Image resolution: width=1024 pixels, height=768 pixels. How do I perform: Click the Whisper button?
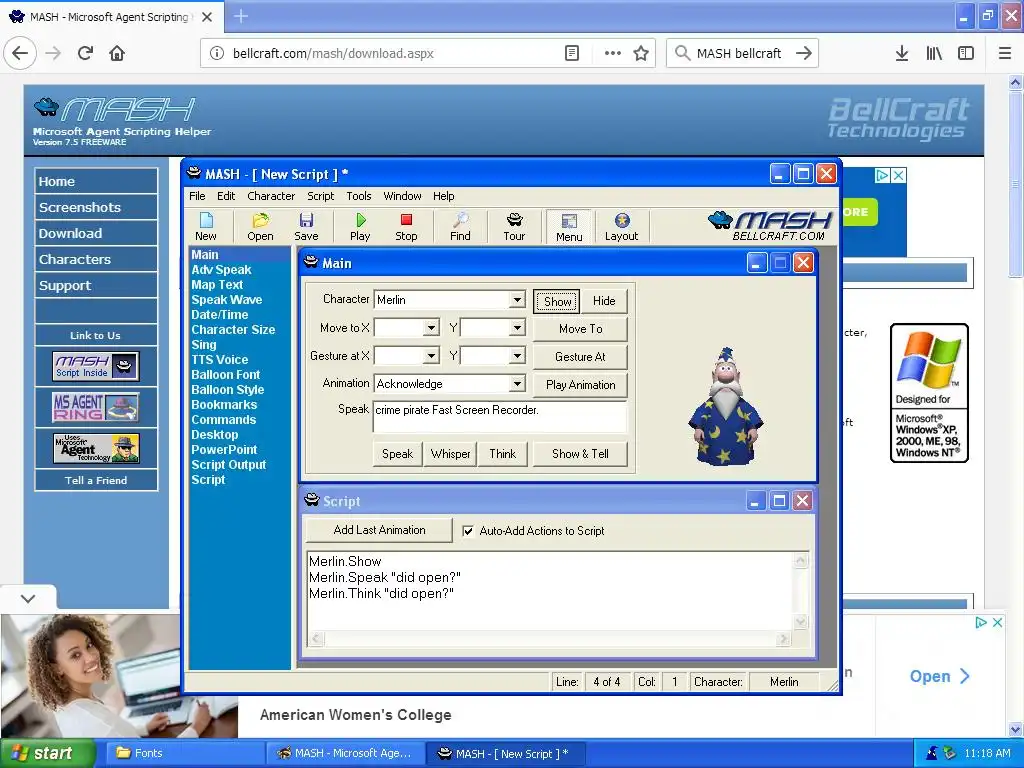[450, 454]
